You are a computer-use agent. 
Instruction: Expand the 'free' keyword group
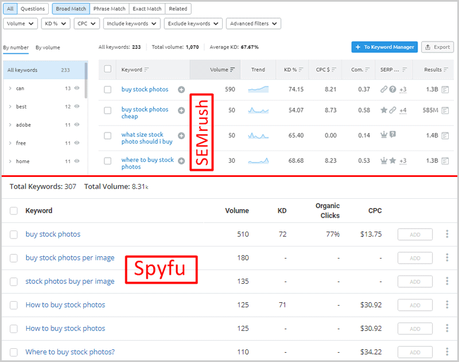click(10, 143)
